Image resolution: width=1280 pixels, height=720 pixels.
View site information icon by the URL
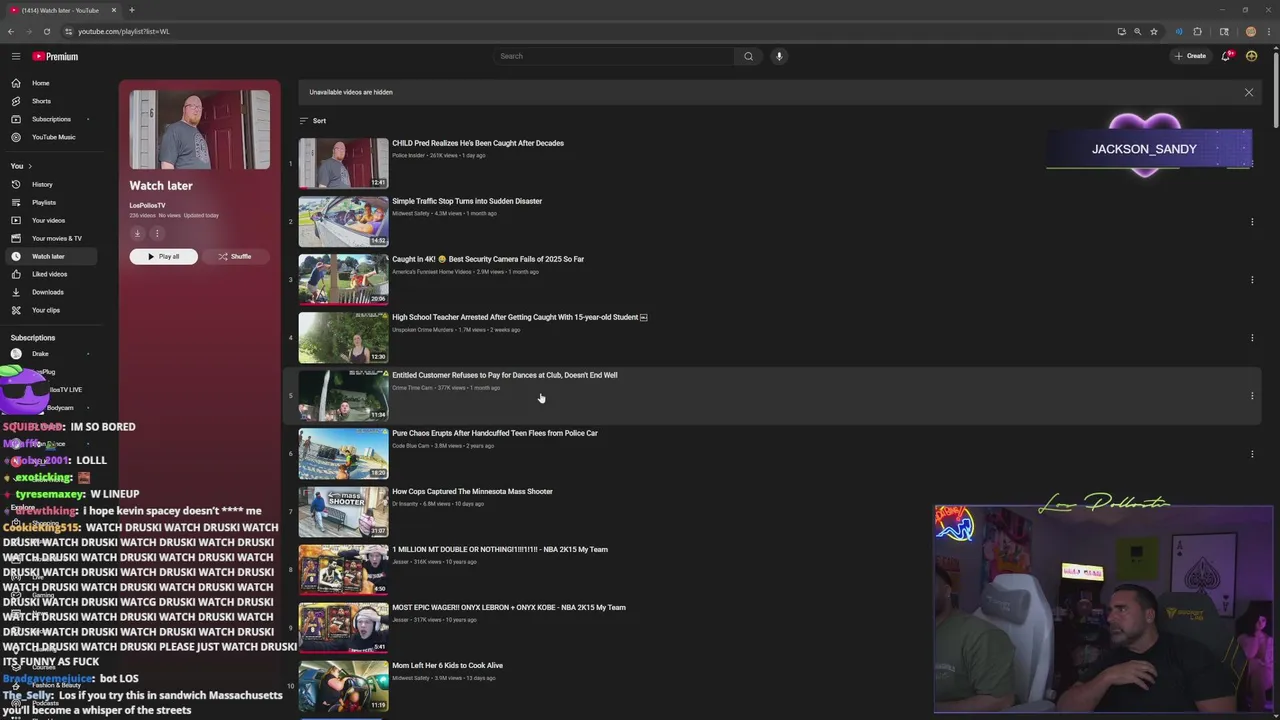[x=69, y=31]
